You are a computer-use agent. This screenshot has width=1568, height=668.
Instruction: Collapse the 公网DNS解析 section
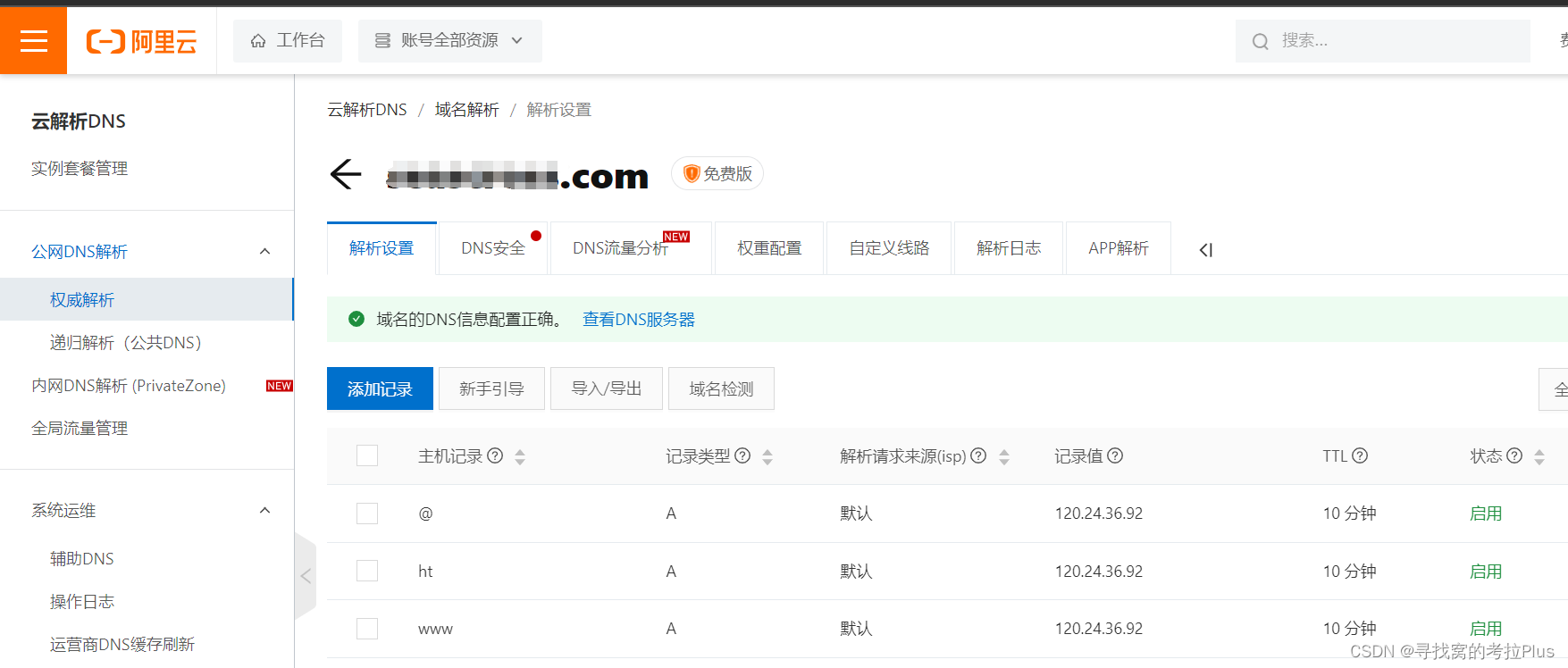click(264, 251)
